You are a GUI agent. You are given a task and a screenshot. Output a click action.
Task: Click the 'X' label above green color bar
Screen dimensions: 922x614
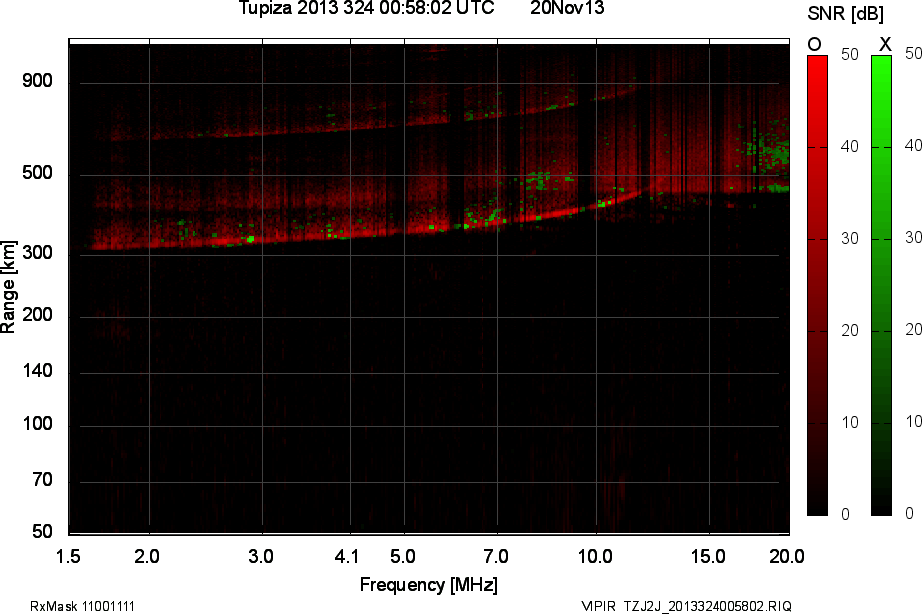884,44
